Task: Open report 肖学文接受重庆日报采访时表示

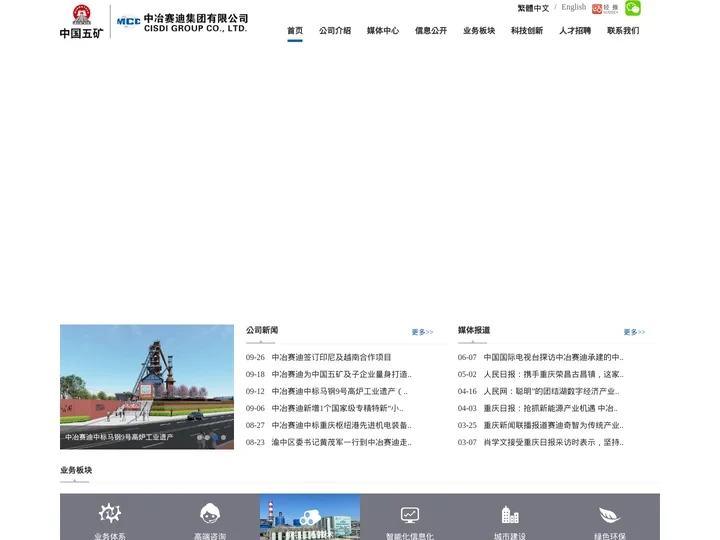Action: (x=553, y=442)
